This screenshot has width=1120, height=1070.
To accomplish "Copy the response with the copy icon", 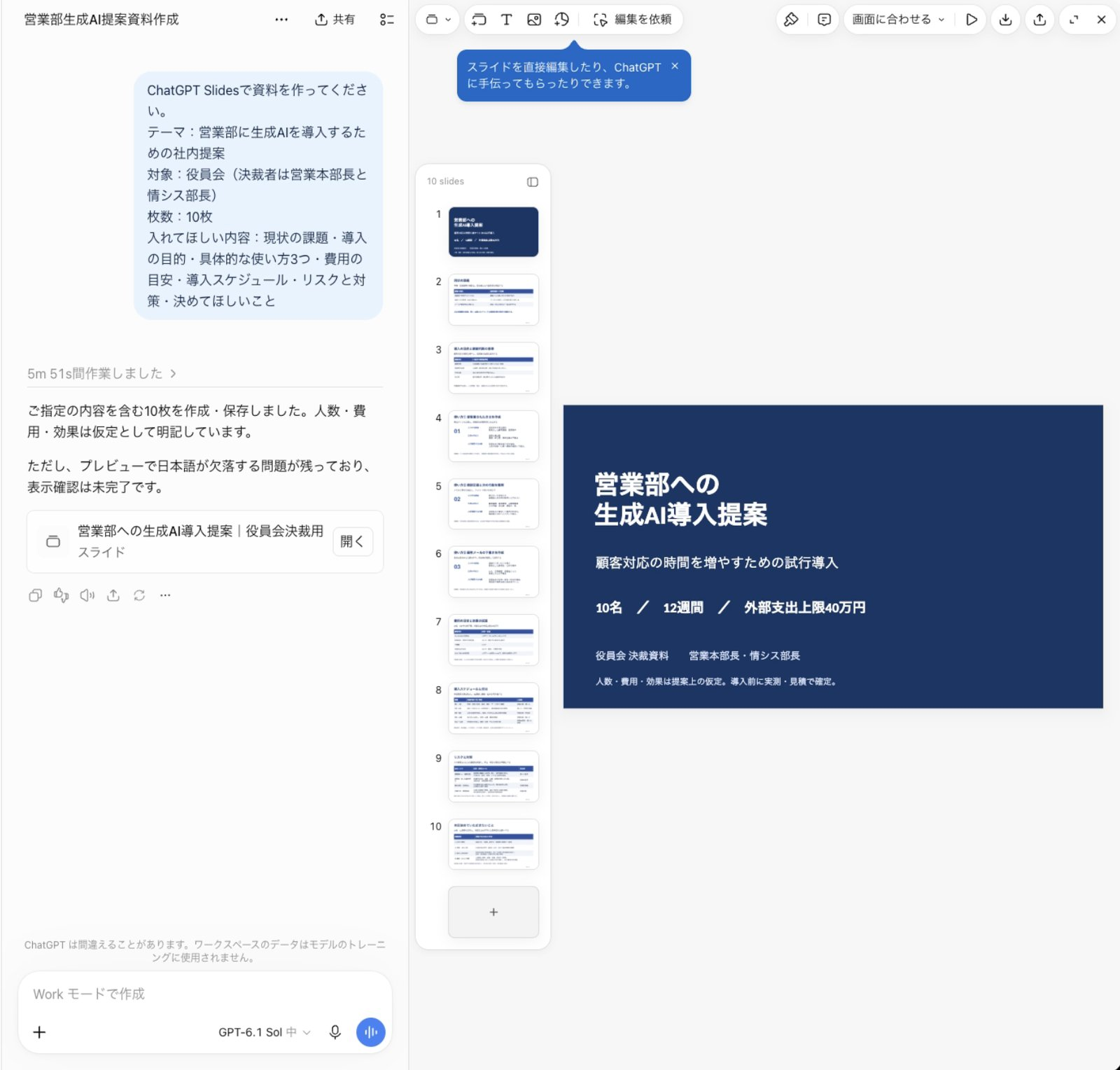I will 35,595.
